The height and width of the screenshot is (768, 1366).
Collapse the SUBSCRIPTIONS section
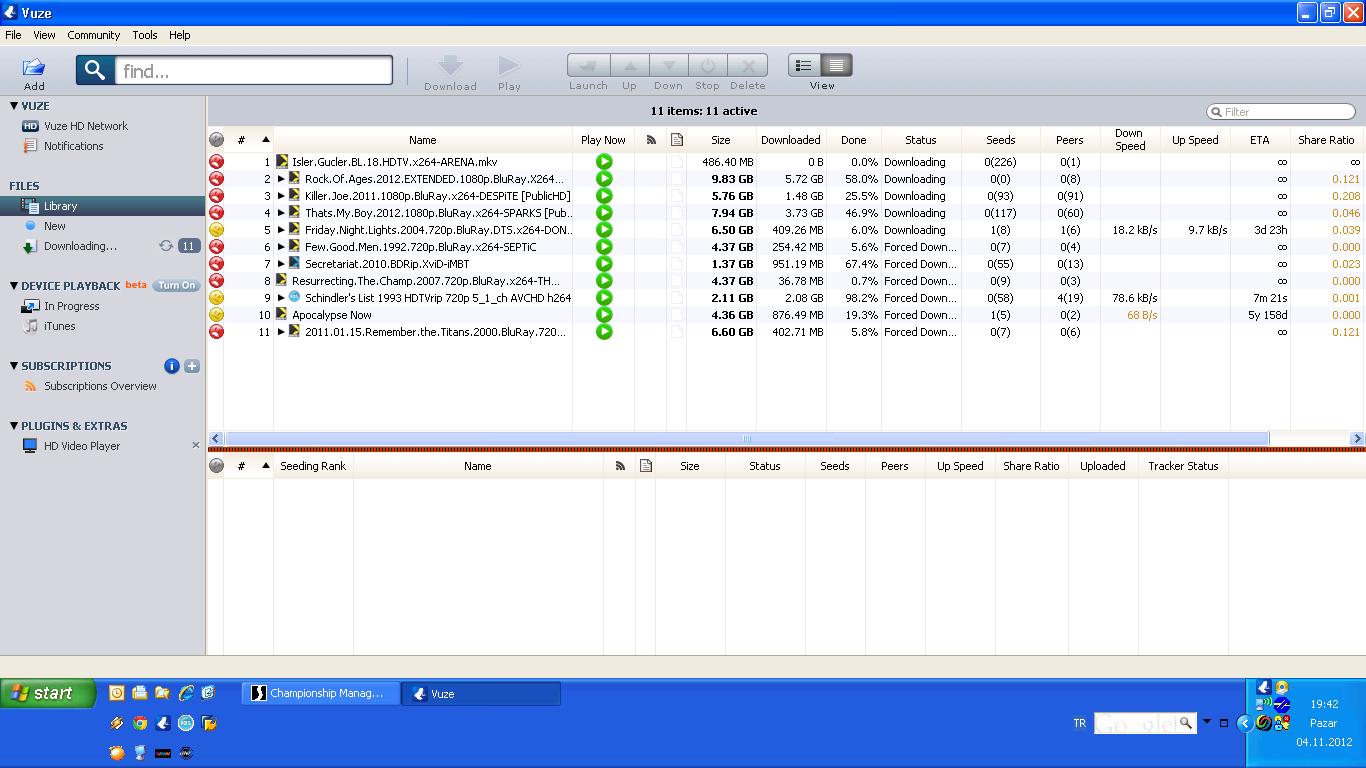point(14,365)
